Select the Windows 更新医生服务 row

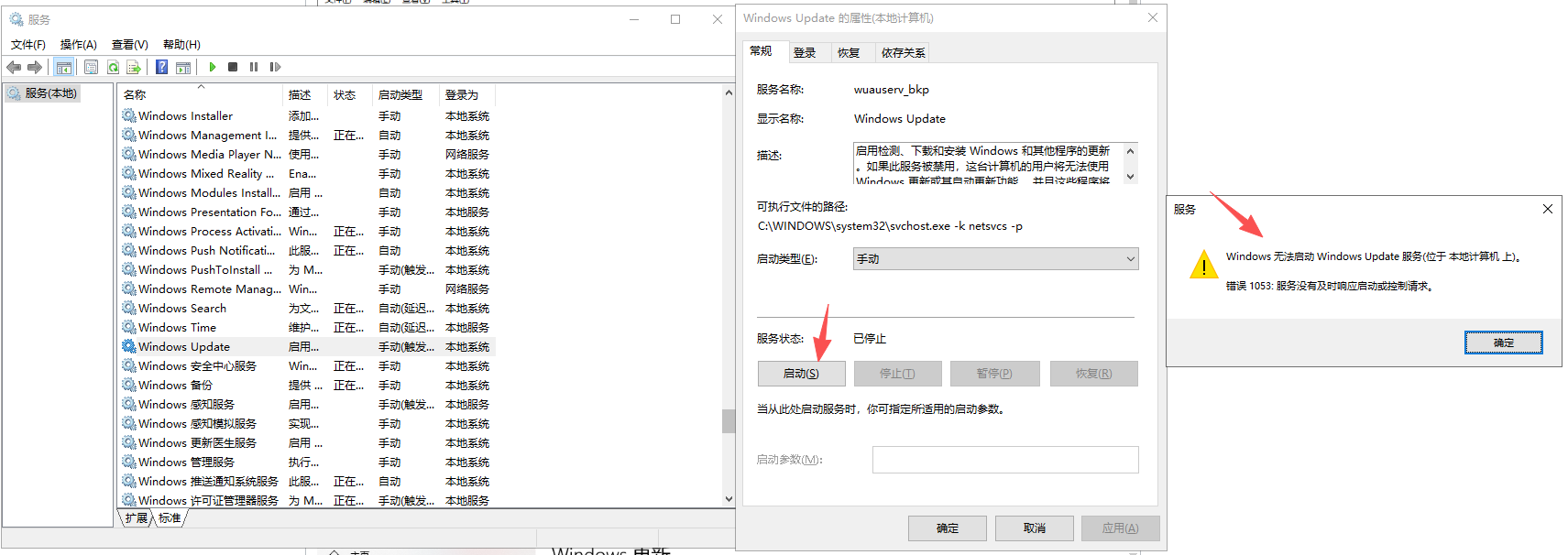point(308,442)
